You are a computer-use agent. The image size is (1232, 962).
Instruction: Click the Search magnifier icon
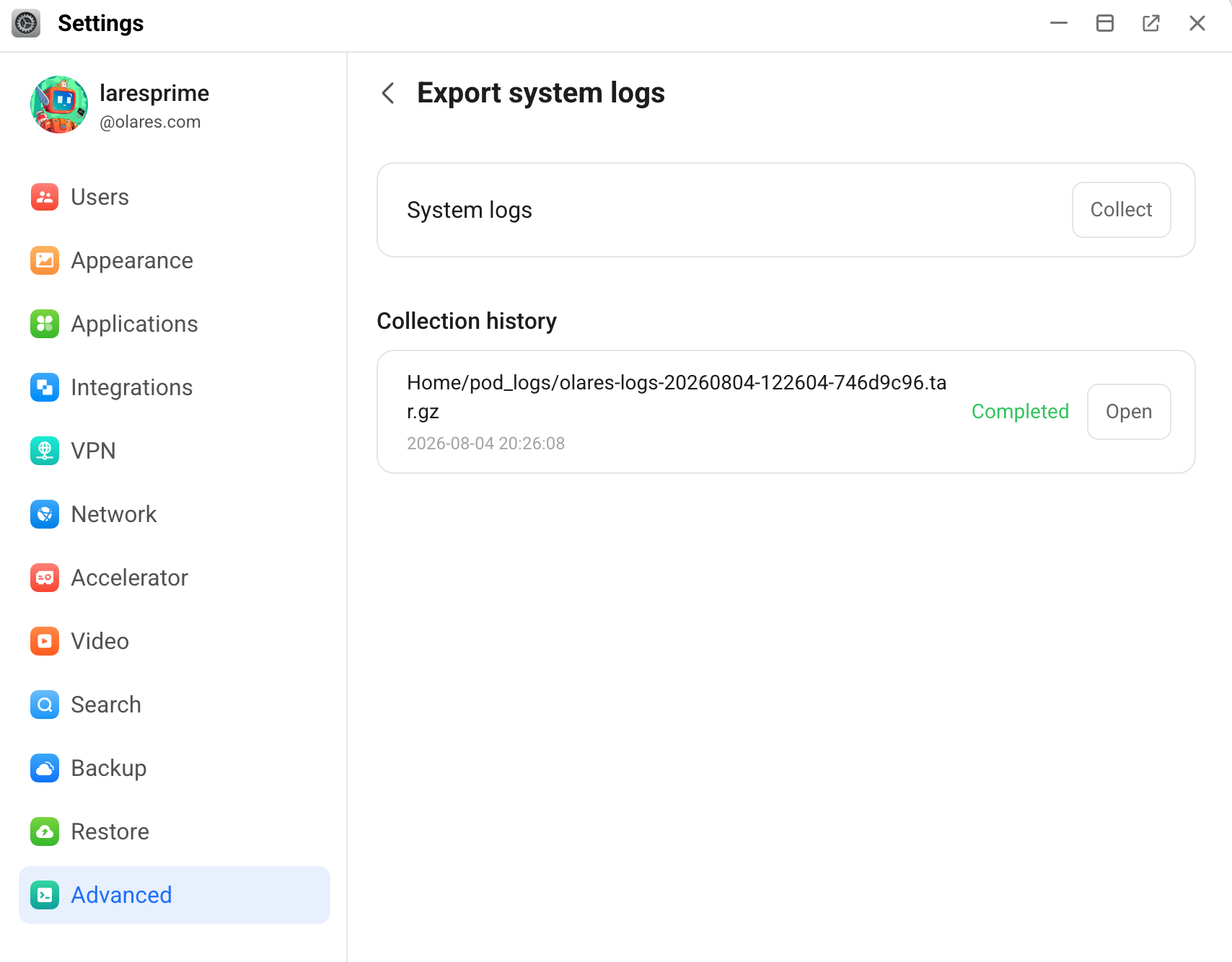(45, 705)
